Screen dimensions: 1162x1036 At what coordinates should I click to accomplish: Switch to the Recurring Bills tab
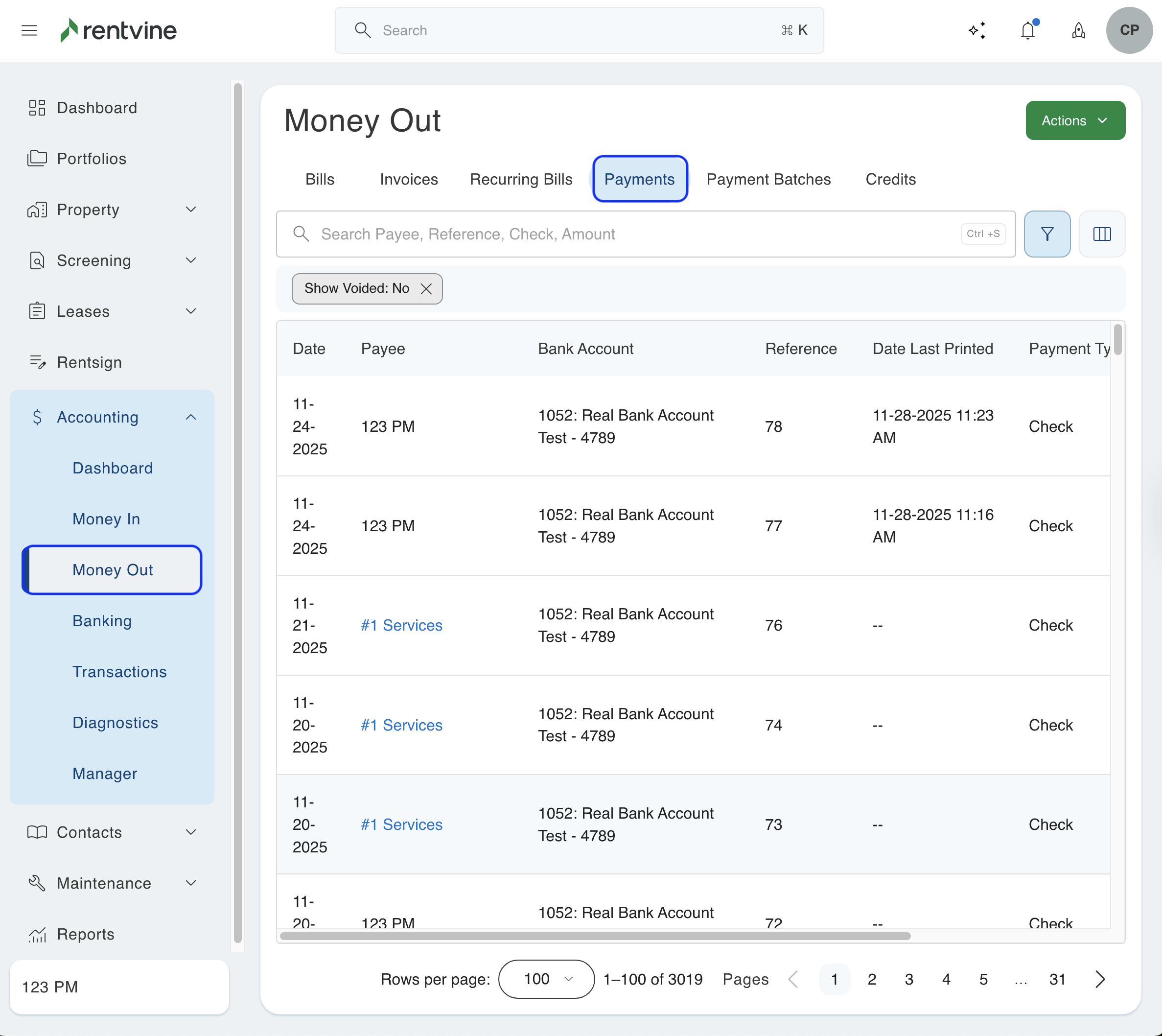coord(521,179)
